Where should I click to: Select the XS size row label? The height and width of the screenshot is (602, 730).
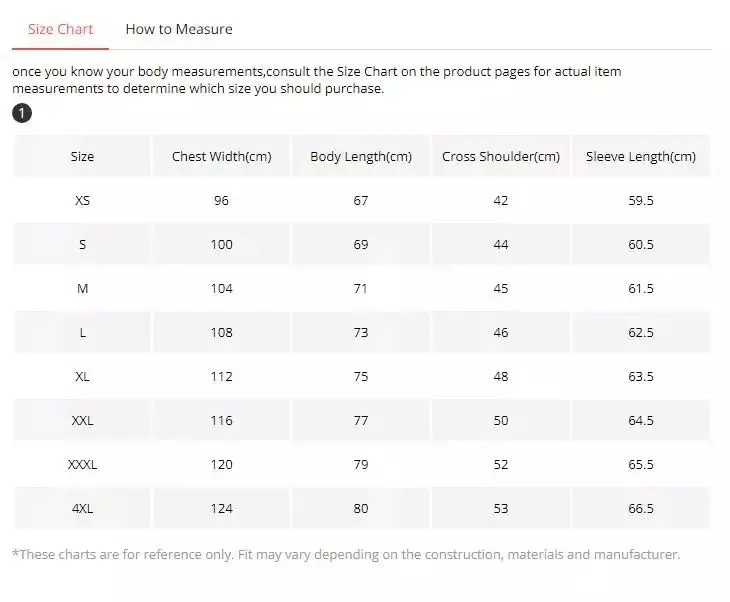click(82, 200)
